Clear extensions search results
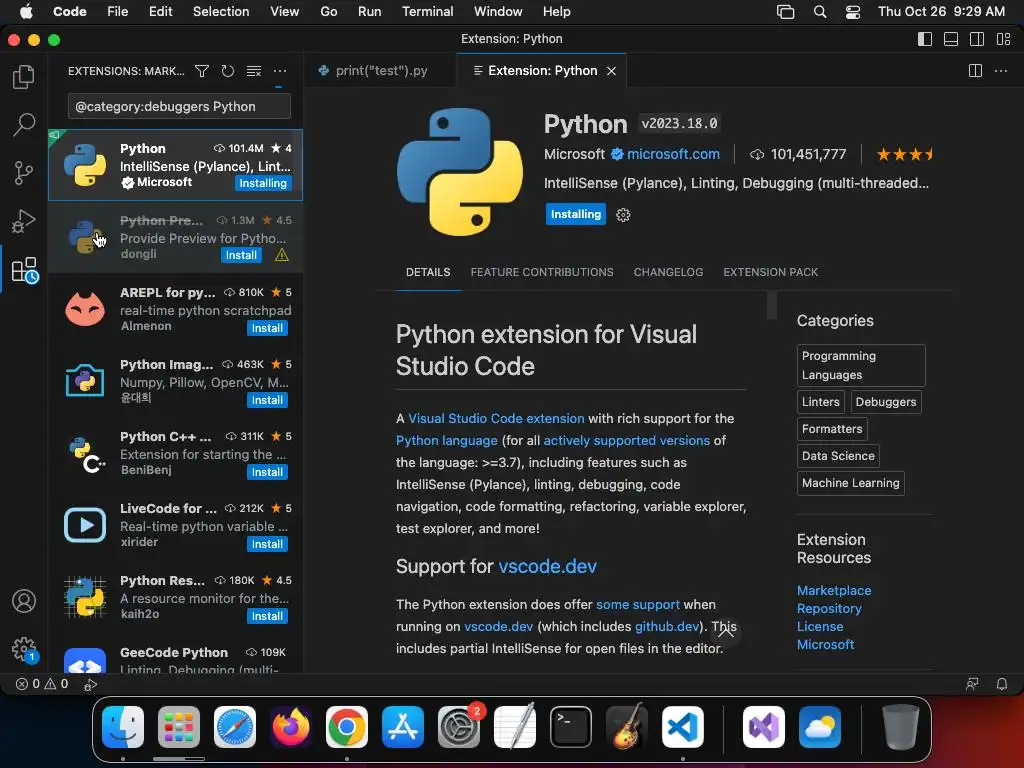This screenshot has height=768, width=1024. click(254, 71)
